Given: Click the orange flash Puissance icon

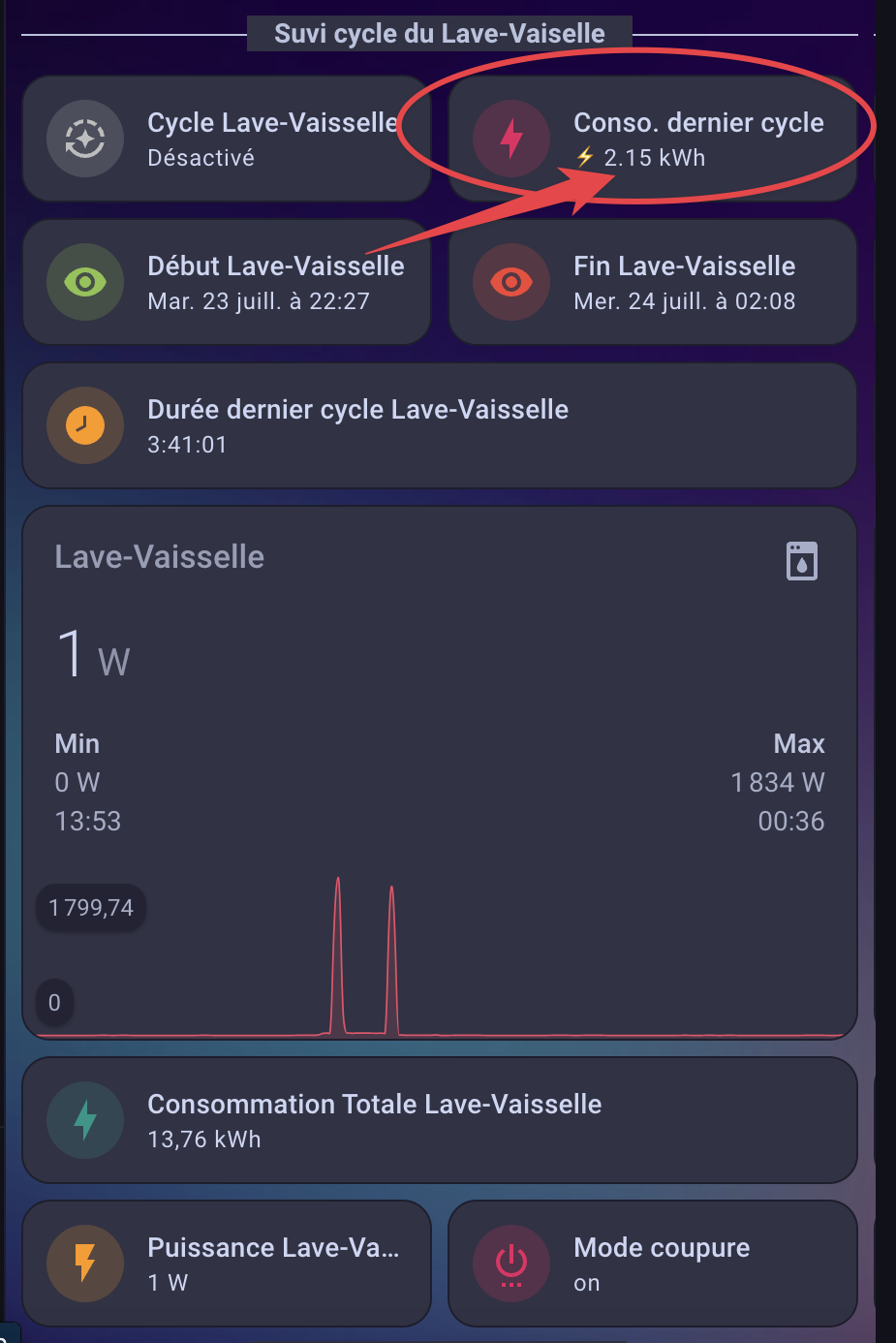Looking at the screenshot, I should coord(85,1264).
